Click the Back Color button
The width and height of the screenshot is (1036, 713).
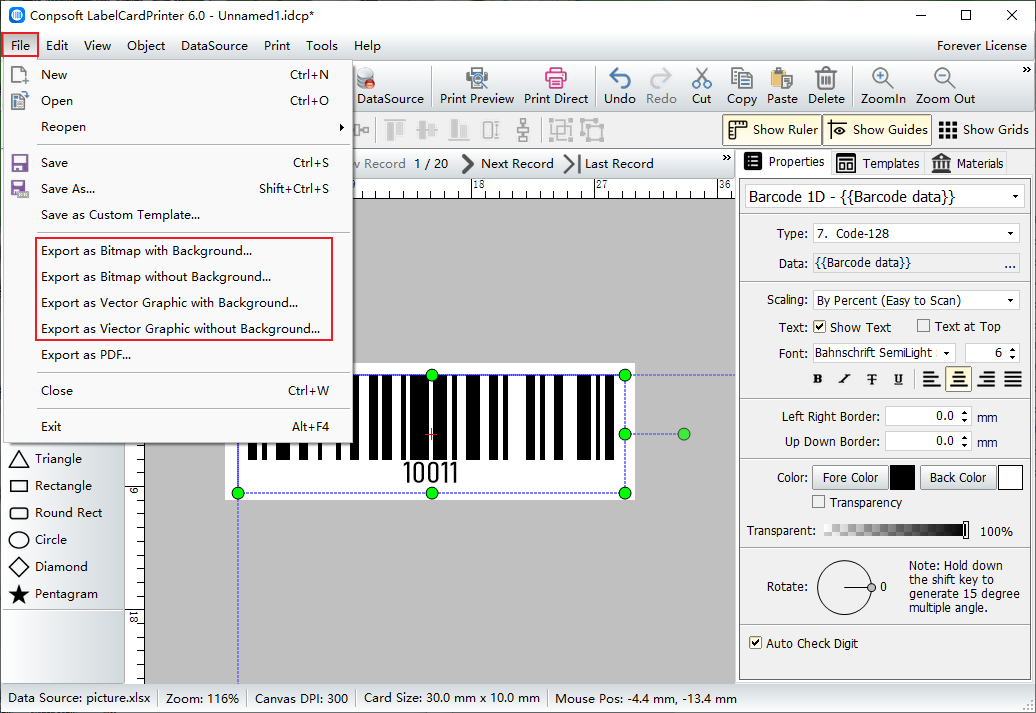pos(958,477)
